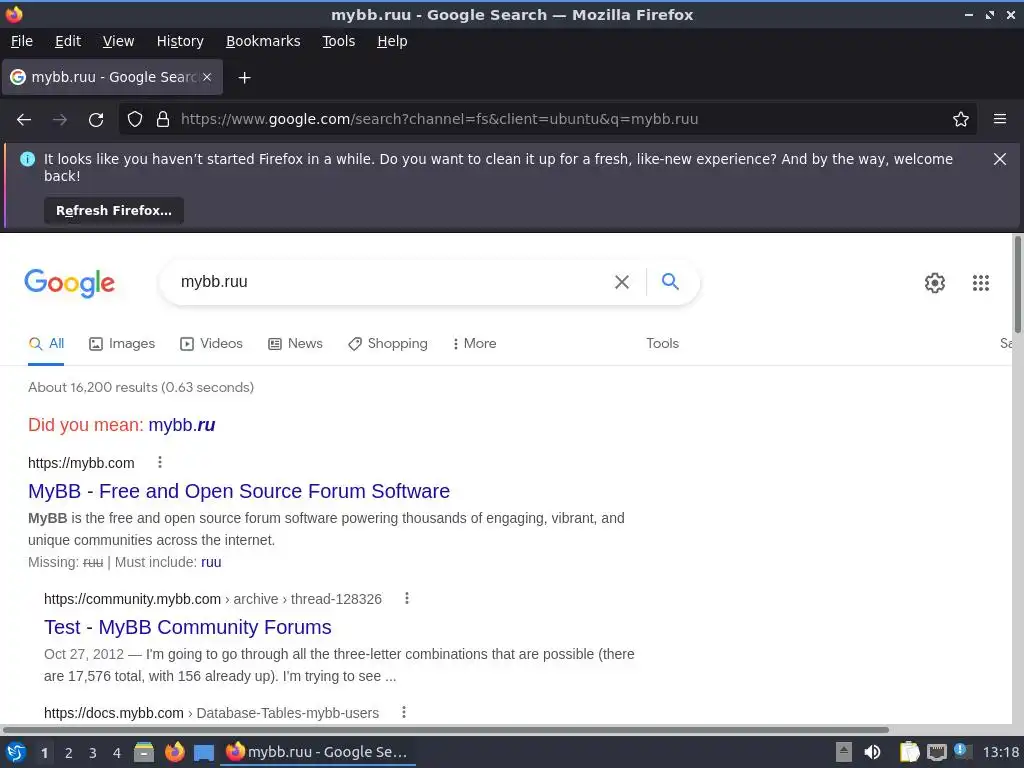1024x768 pixels.
Task: Open the Google apps grid
Action: (980, 283)
